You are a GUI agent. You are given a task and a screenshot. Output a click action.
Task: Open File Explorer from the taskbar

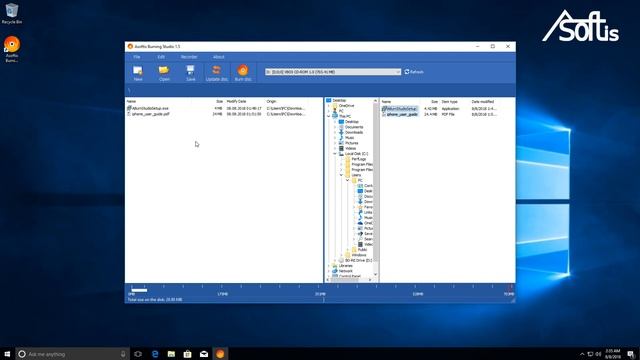click(171, 354)
